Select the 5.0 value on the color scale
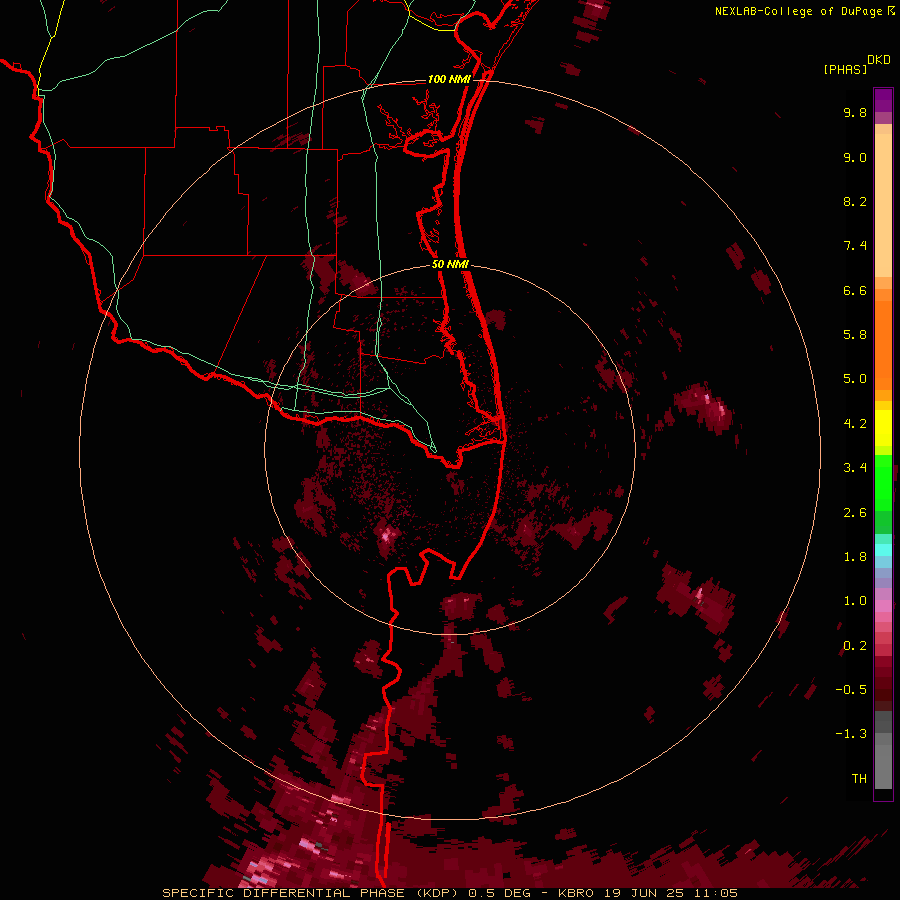900x900 pixels. (855, 379)
